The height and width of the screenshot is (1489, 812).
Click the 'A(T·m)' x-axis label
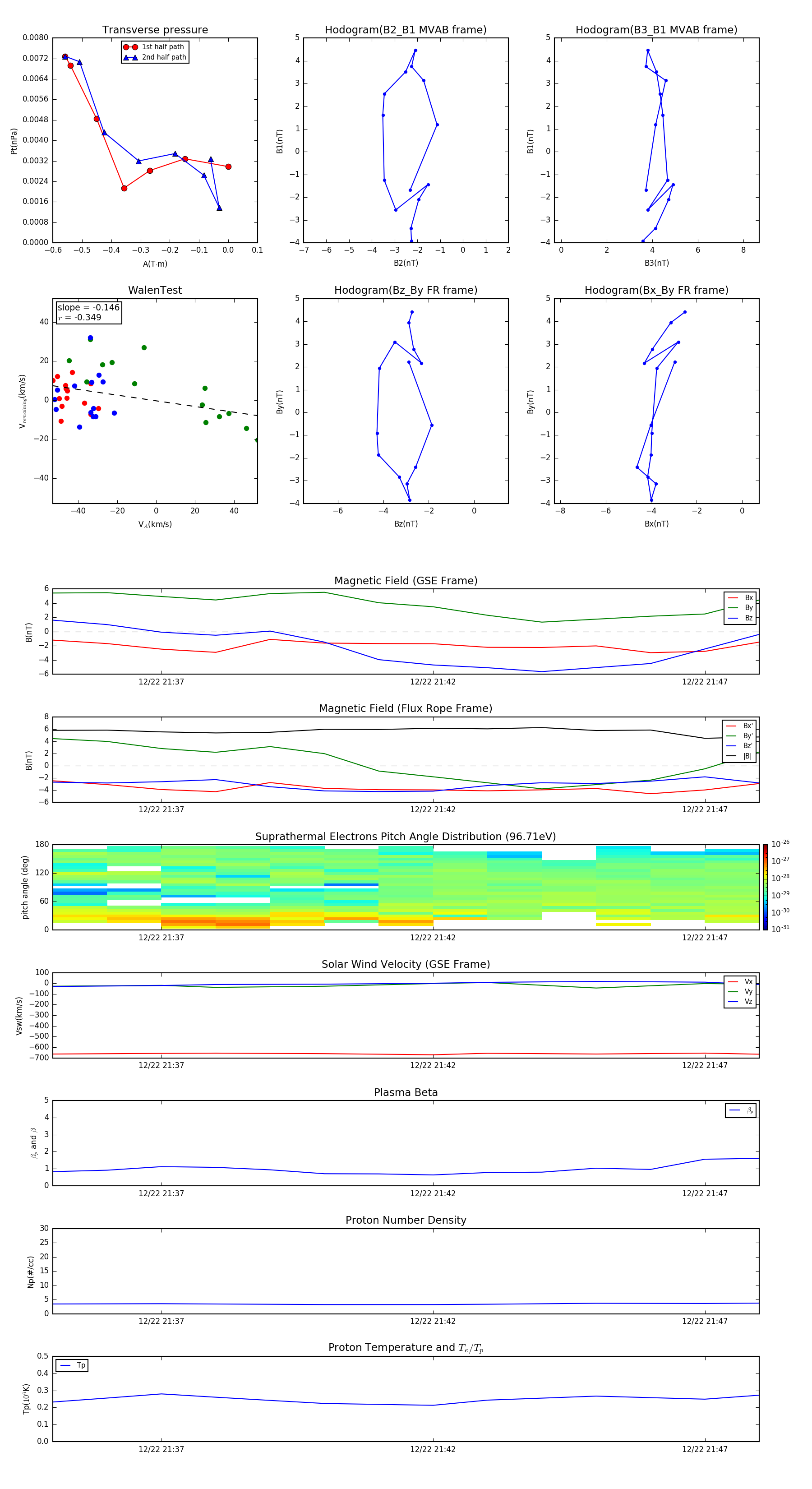[x=155, y=264]
